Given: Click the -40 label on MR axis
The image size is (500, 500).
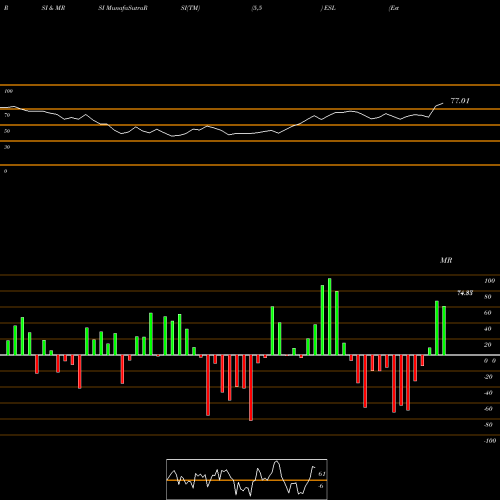Looking at the screenshot, I should tap(488, 393).
